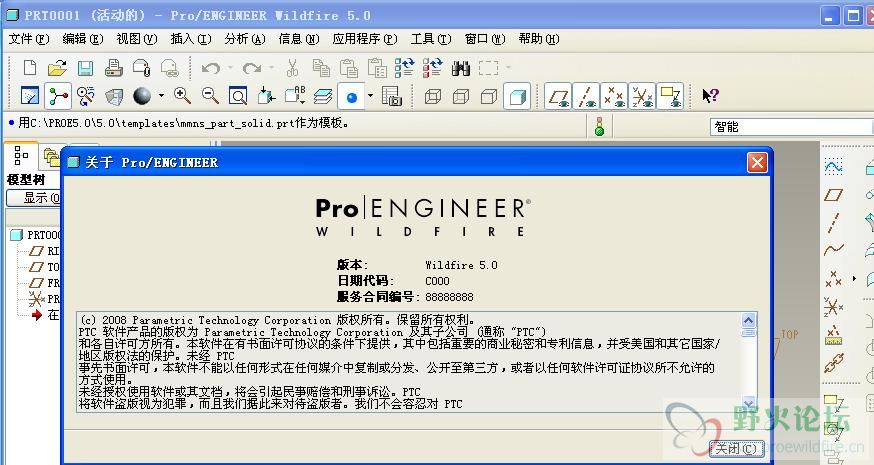Toggle datum axes visibility
This screenshot has width=874, height=465.
pos(586,96)
